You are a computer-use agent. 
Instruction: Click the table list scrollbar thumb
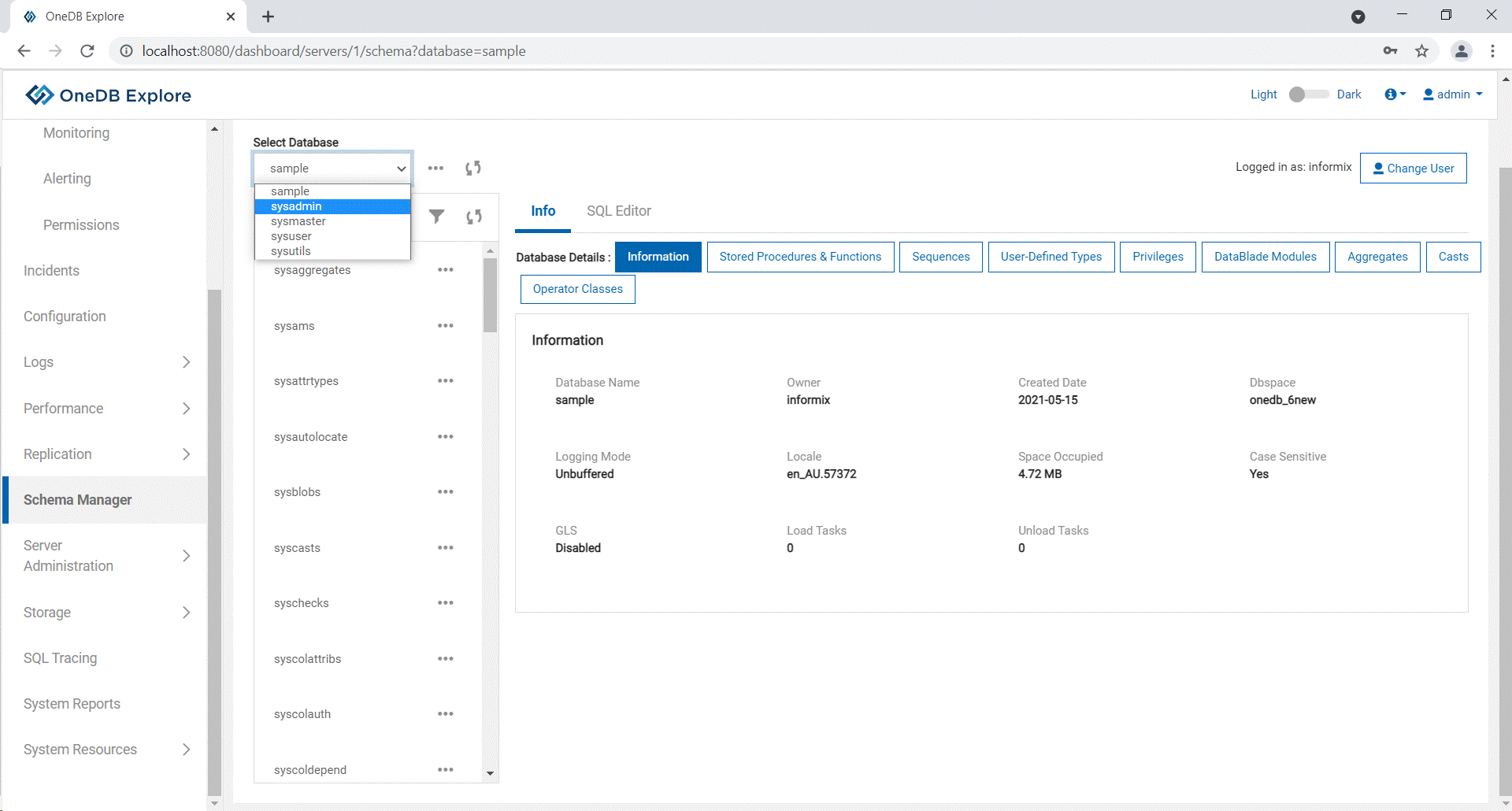490,295
